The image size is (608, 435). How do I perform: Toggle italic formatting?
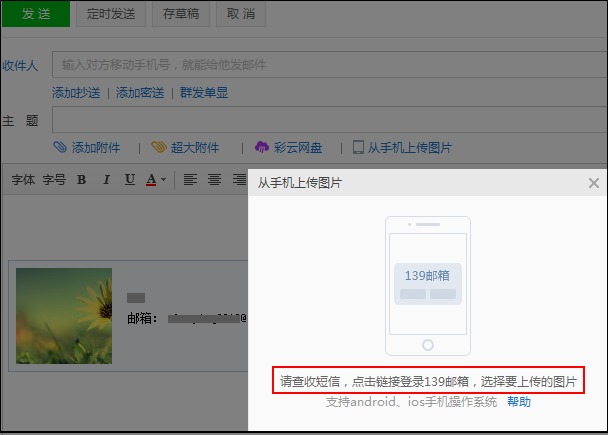click(x=105, y=180)
